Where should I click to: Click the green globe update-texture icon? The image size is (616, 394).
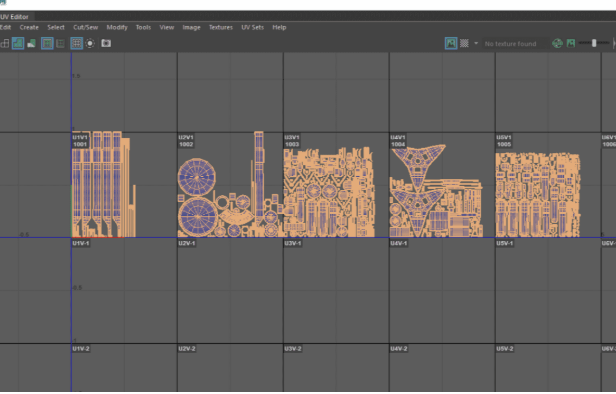pyautogui.click(x=557, y=43)
